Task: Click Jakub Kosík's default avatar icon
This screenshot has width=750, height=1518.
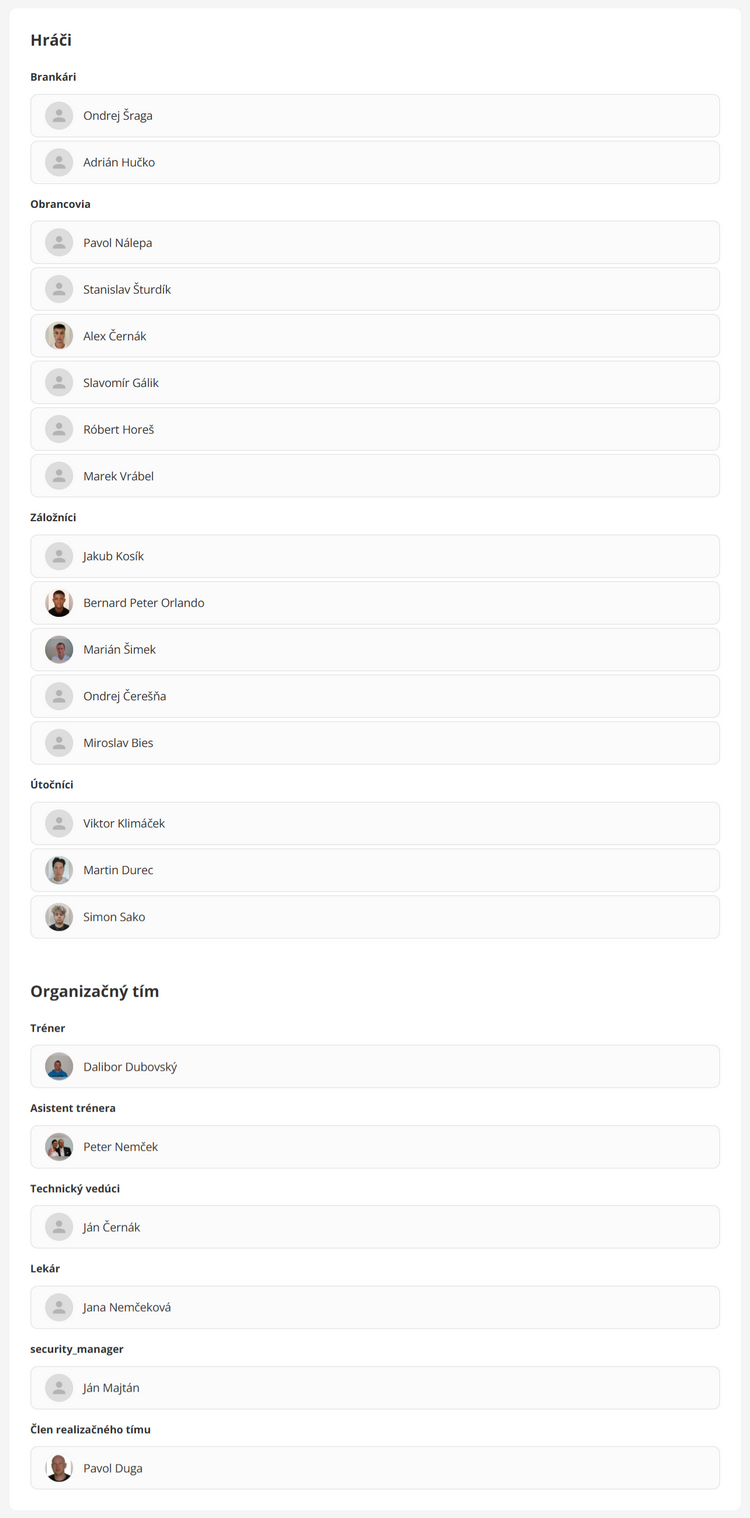Action: coord(59,556)
